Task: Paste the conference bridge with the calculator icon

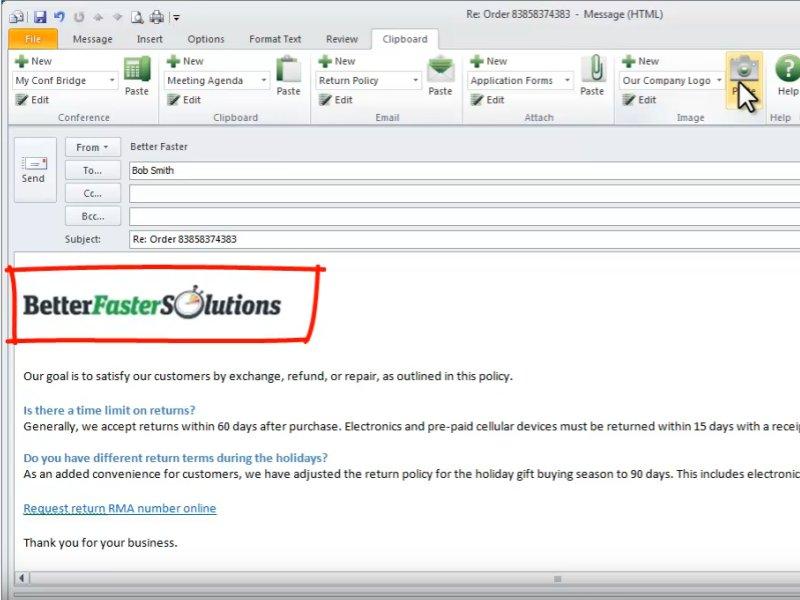Action: (137, 76)
